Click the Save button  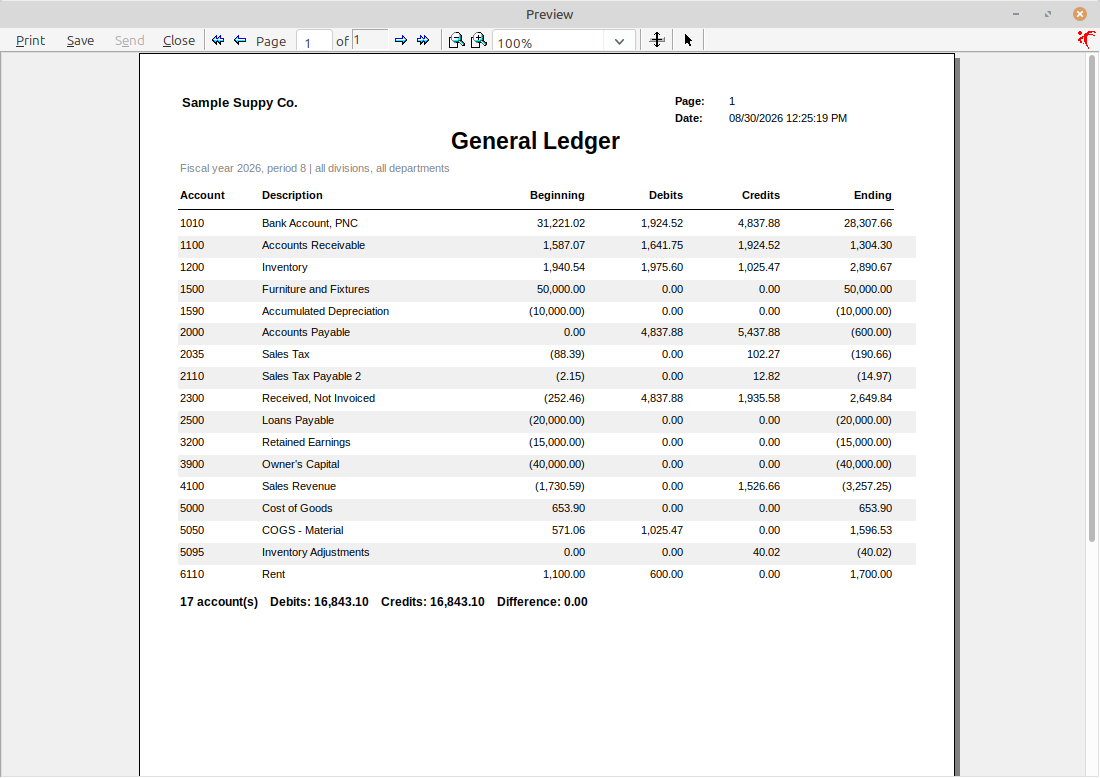click(81, 41)
